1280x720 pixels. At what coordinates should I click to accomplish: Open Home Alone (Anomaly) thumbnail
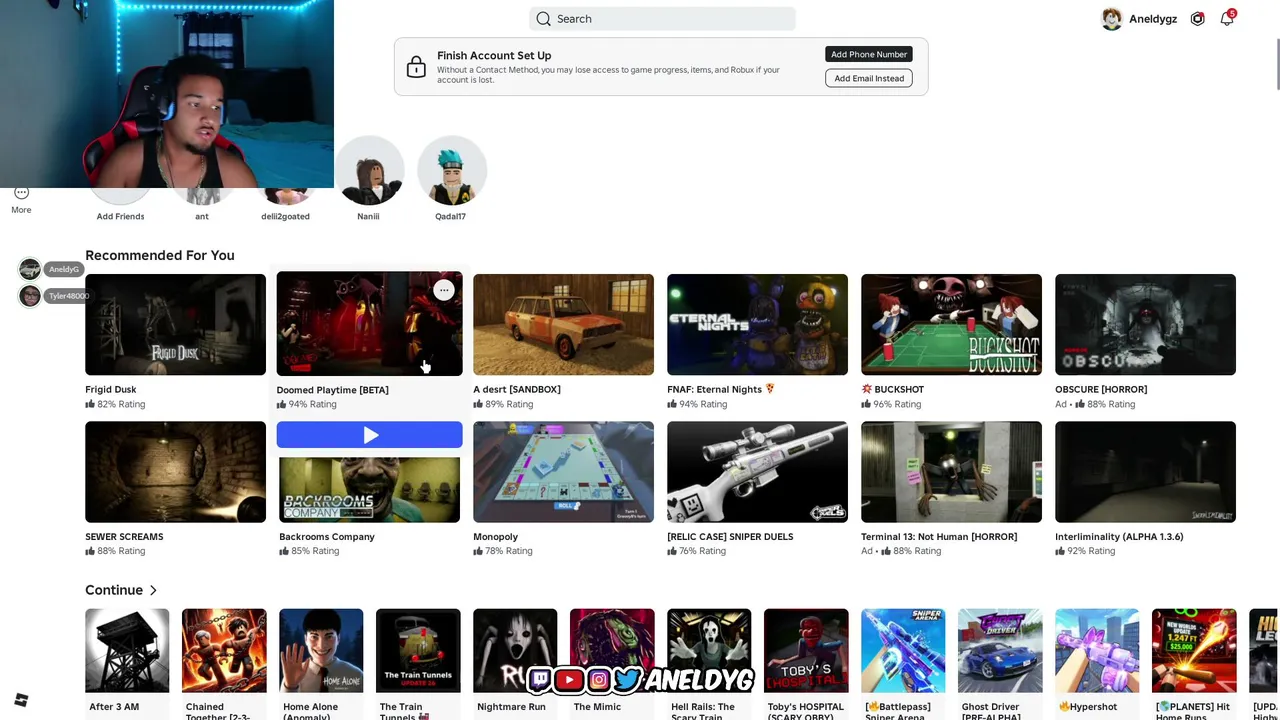(321, 650)
